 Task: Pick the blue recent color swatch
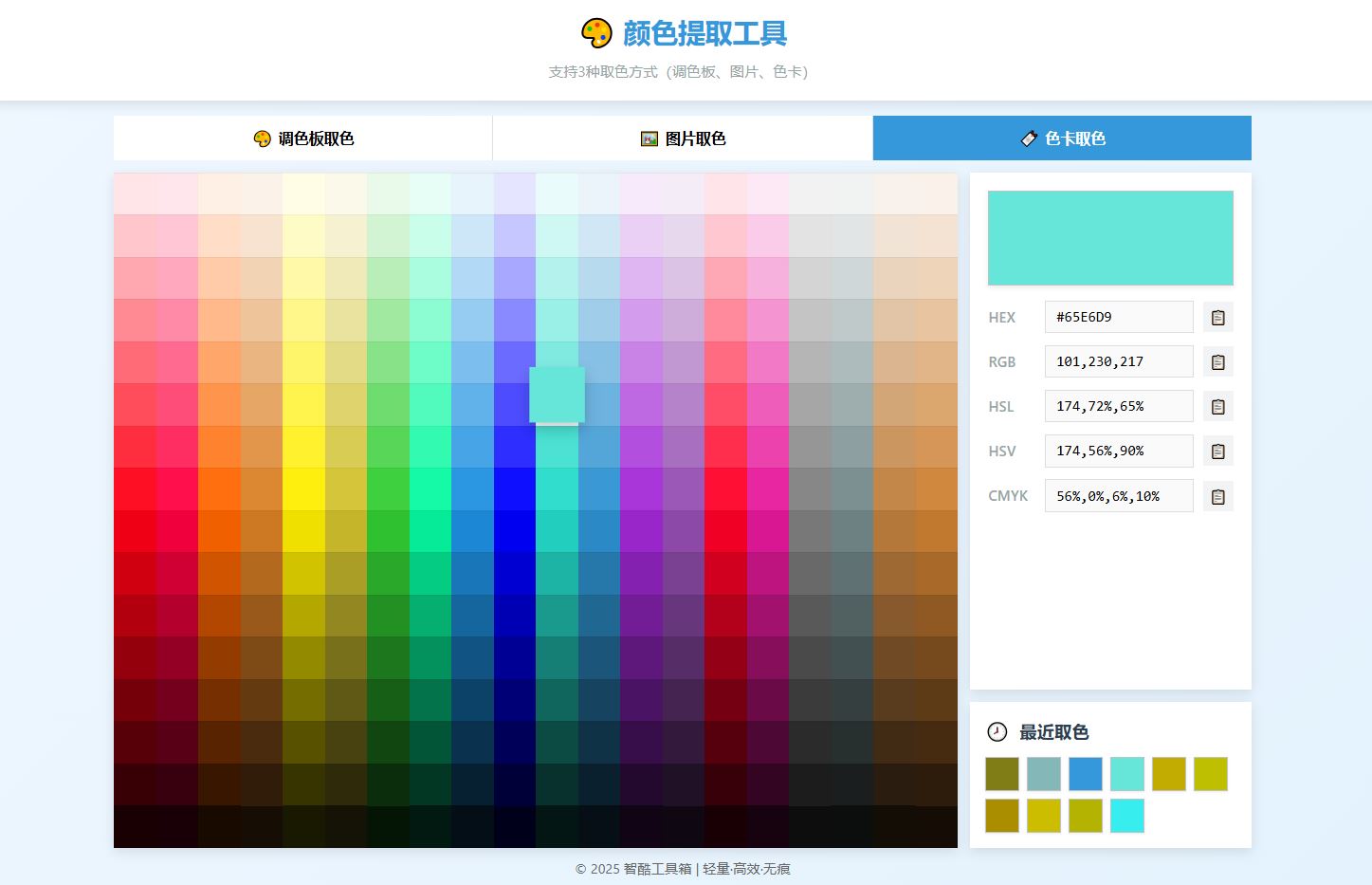(1086, 774)
